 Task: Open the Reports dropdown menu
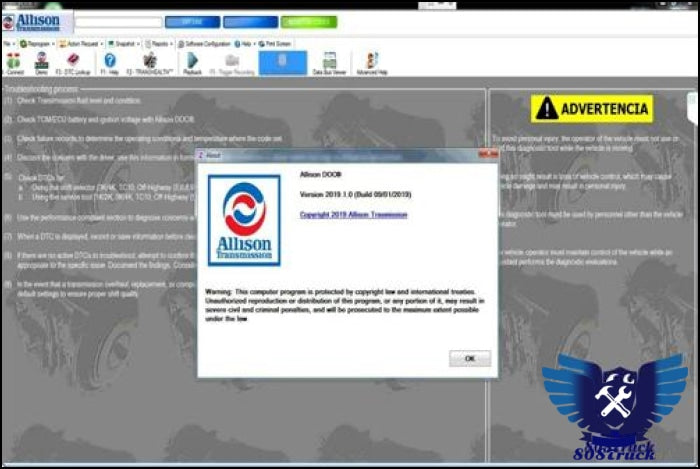pos(159,44)
